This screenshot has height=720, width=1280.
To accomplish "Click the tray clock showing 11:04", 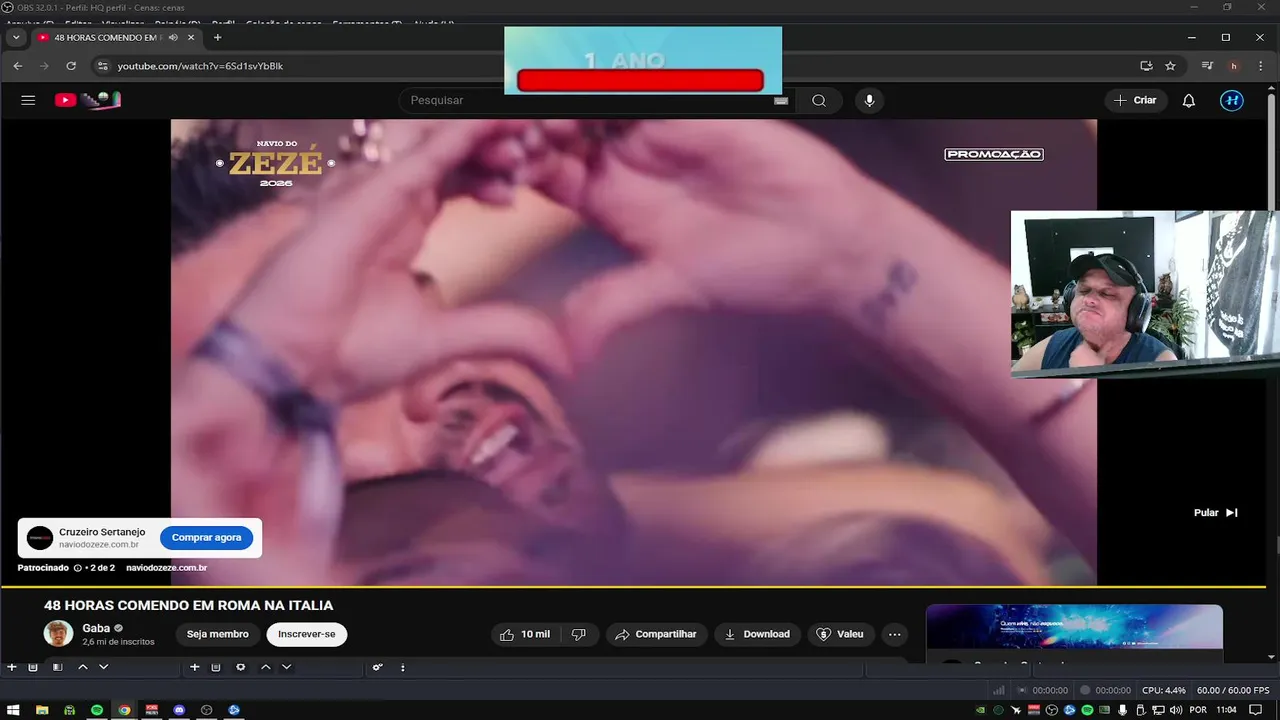I will click(1226, 710).
